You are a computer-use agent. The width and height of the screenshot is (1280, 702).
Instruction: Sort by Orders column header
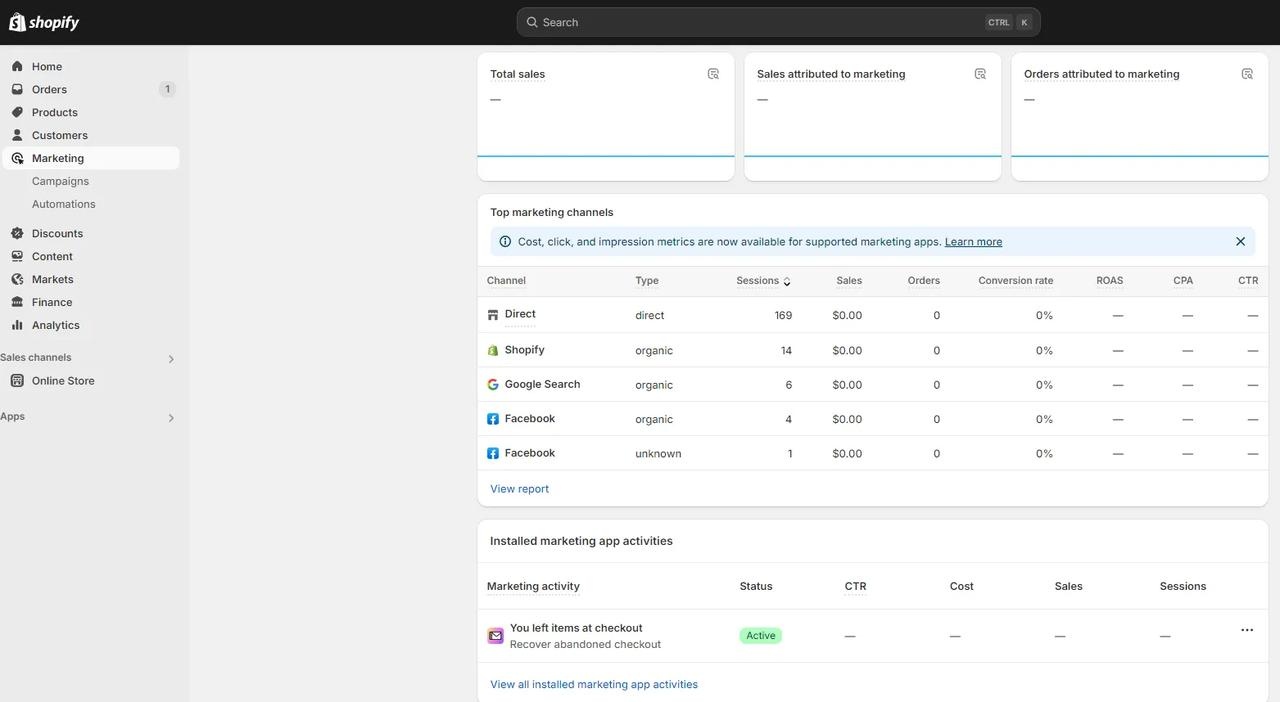[924, 281]
